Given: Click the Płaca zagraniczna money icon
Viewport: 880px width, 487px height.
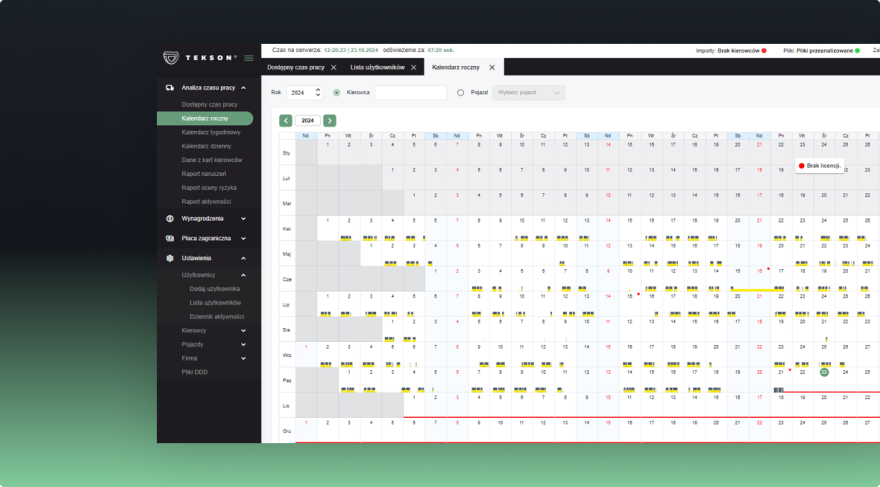Looking at the screenshot, I should (x=170, y=238).
